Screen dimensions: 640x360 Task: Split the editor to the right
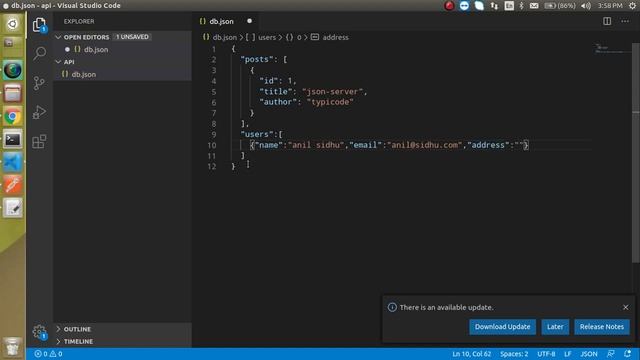coord(607,21)
